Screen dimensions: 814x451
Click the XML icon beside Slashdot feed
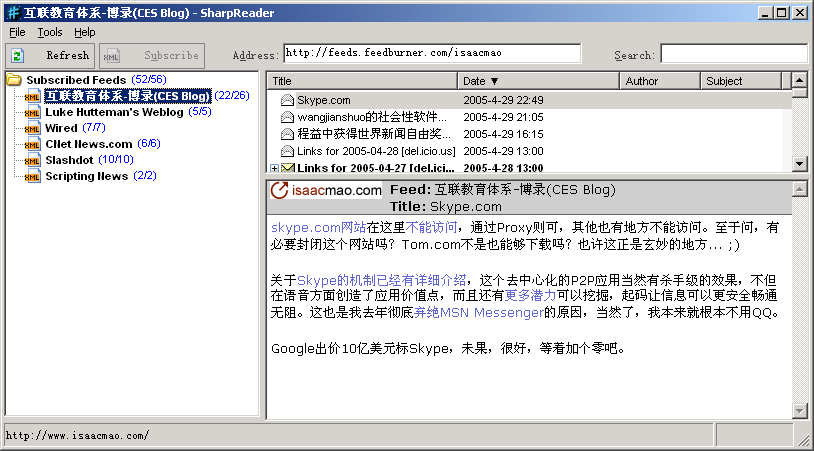(x=32, y=160)
